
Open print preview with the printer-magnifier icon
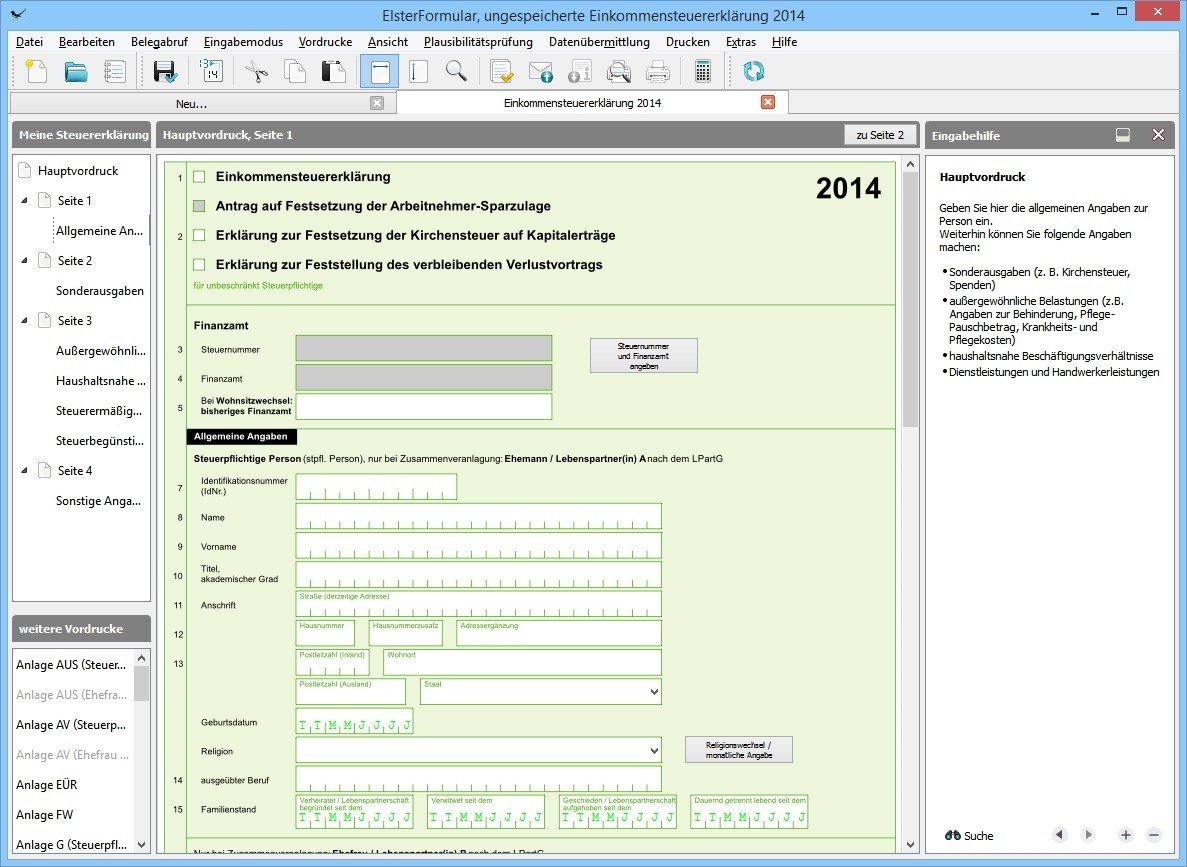(618, 72)
